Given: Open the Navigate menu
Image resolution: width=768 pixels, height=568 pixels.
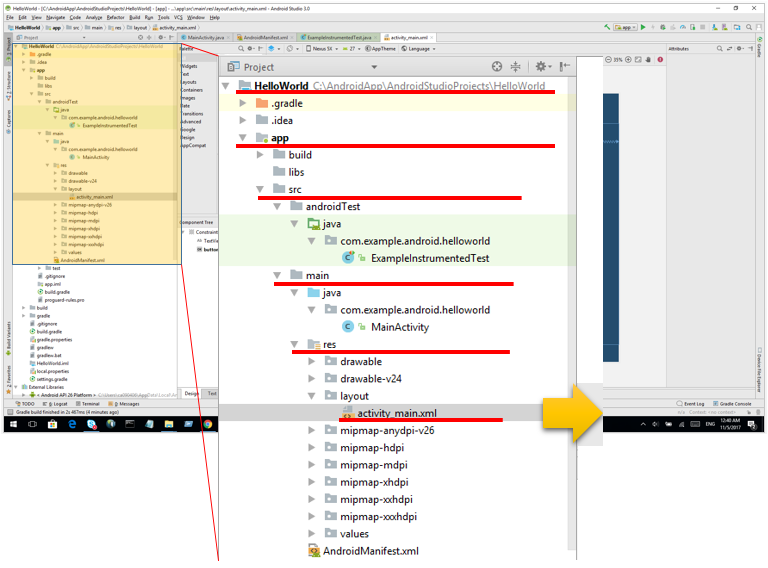Looking at the screenshot, I should [55, 17].
